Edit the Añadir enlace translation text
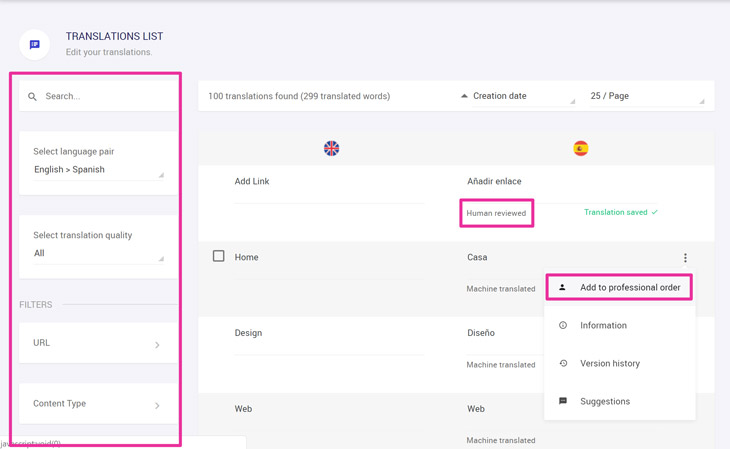Viewport: 730px width, 449px height. (494, 181)
